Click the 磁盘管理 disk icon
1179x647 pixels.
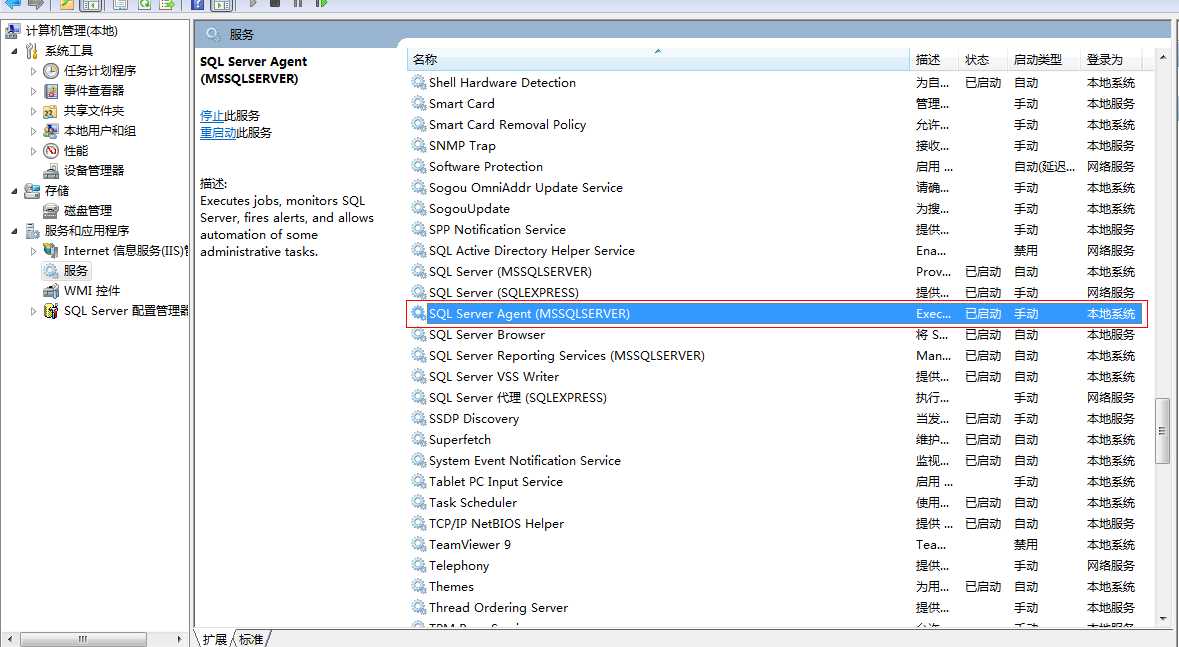pos(50,211)
